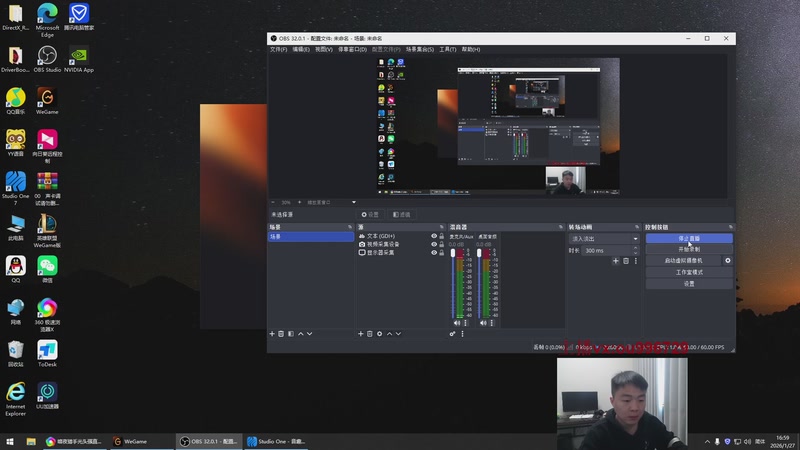Open the Help menu in OBS
Viewport: 800px width, 450px height.
(471, 49)
